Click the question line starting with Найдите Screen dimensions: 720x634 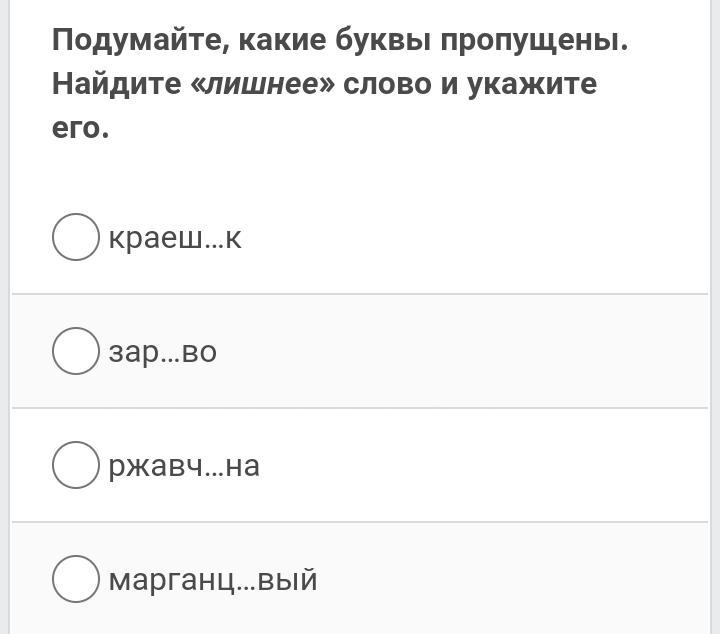(x=325, y=84)
